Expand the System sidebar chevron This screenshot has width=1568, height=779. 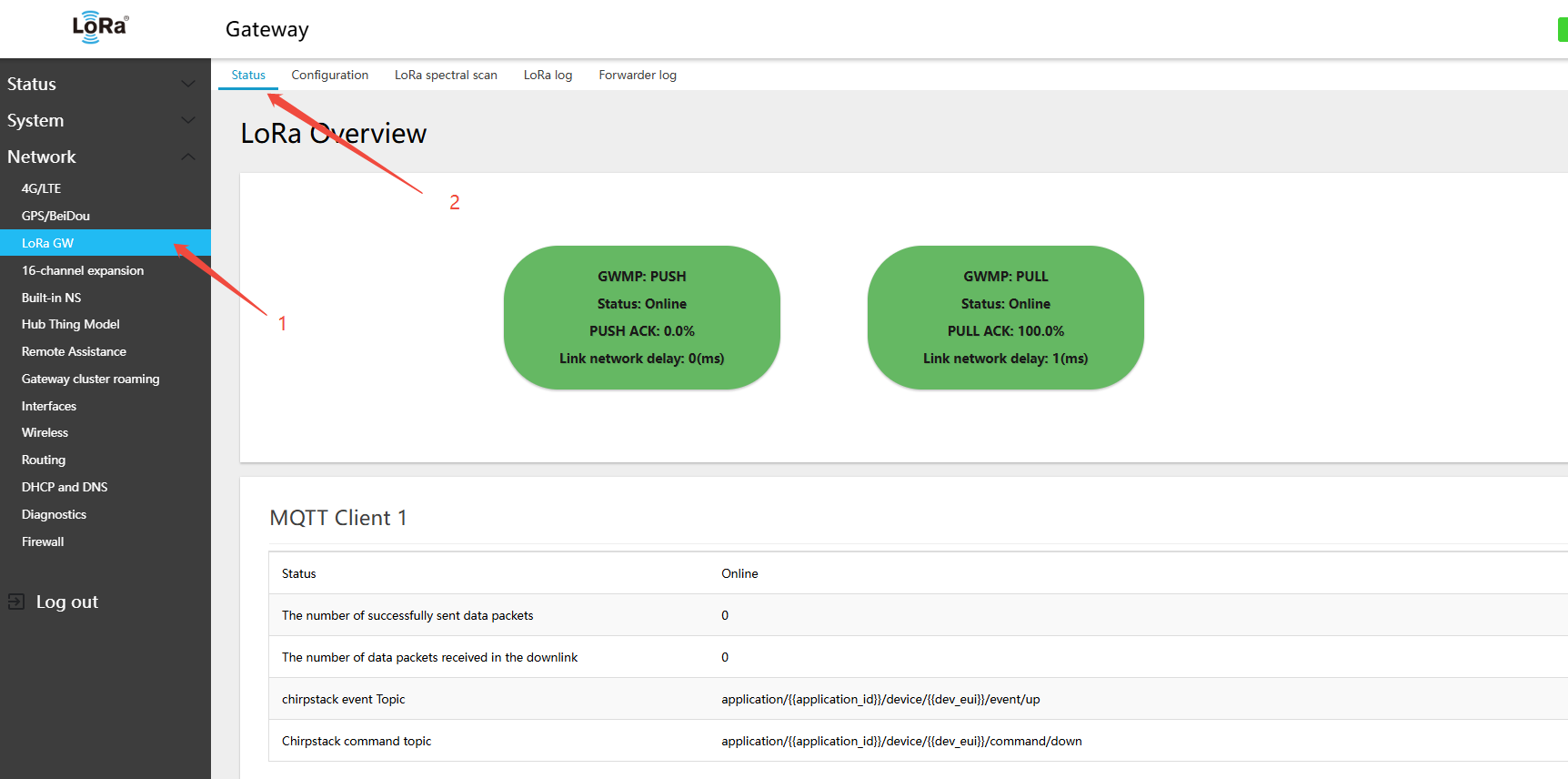188,120
